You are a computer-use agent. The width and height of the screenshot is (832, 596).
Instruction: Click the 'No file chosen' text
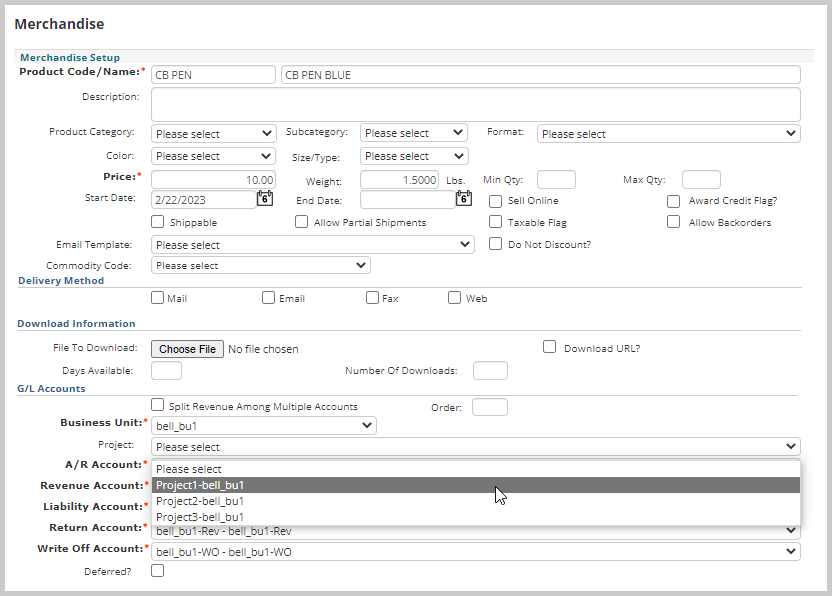(263, 349)
